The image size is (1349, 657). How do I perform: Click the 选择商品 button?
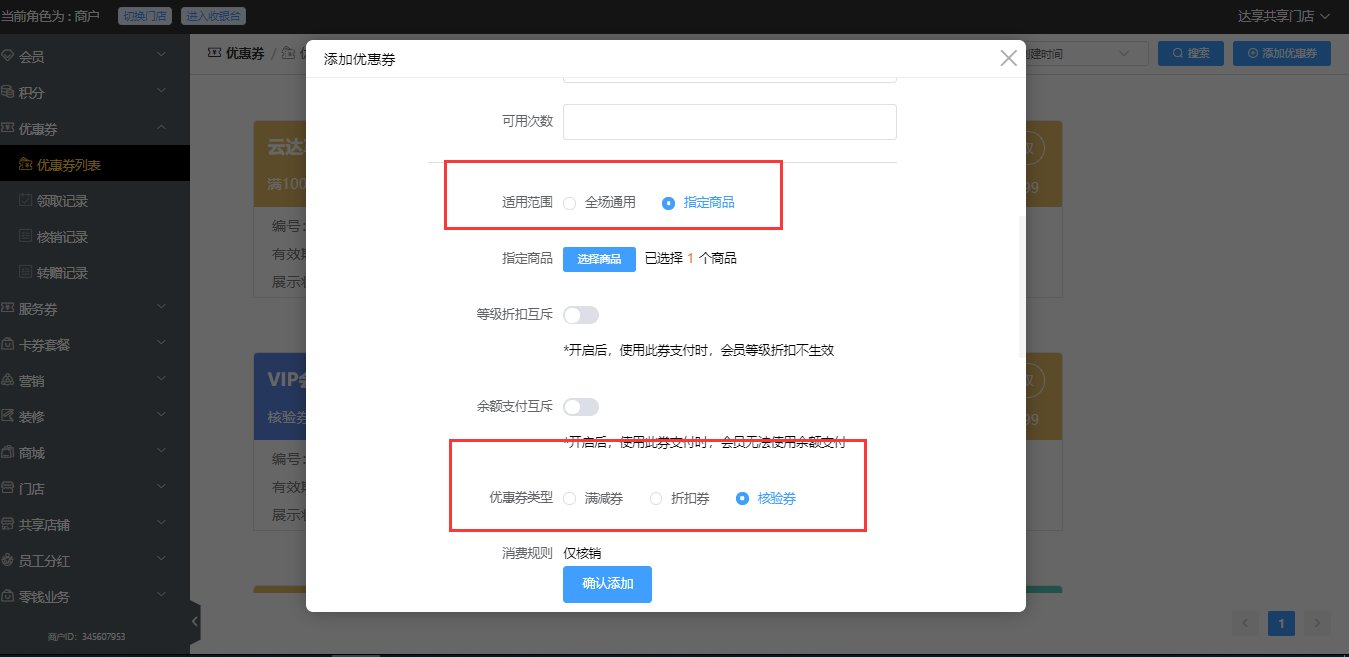(599, 259)
